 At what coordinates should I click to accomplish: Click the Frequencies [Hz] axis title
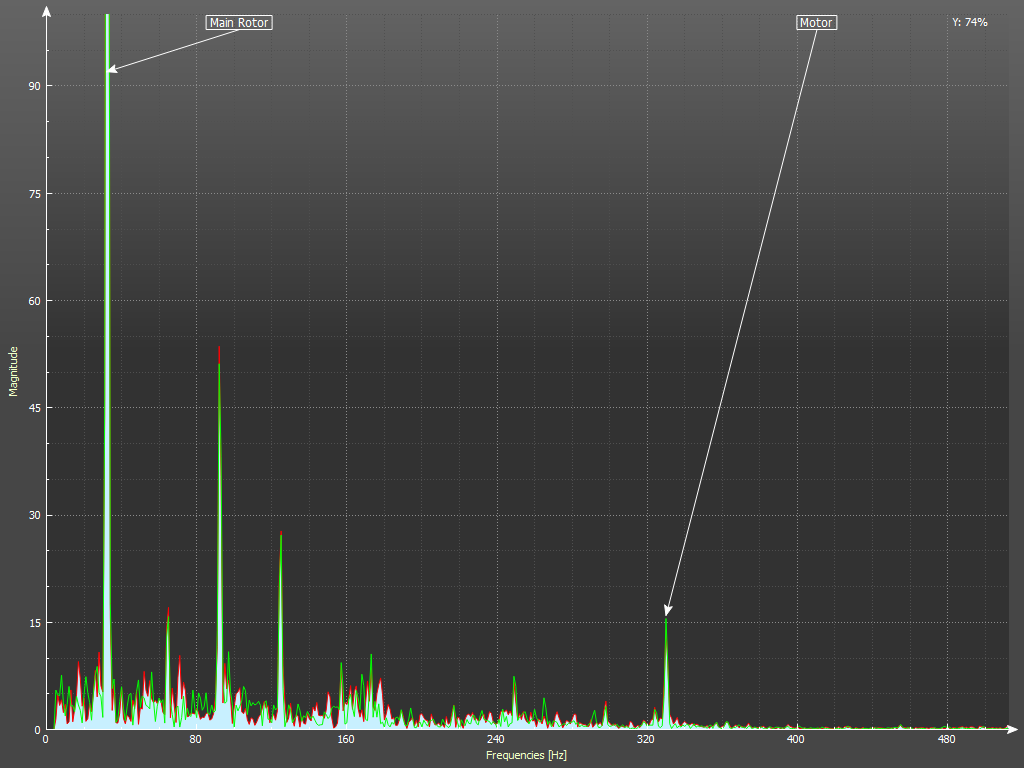tap(526, 755)
